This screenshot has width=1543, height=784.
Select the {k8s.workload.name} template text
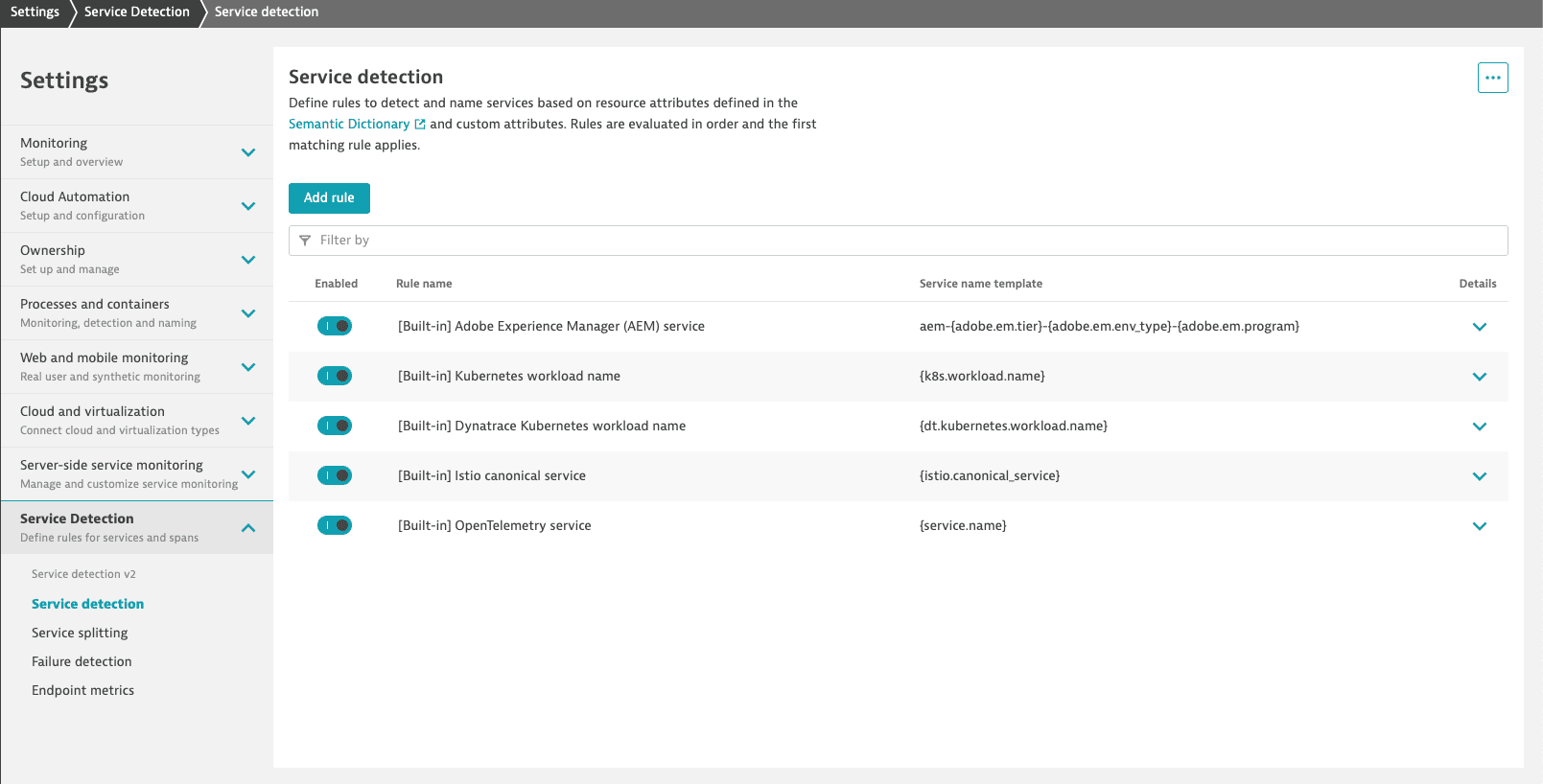click(x=982, y=376)
